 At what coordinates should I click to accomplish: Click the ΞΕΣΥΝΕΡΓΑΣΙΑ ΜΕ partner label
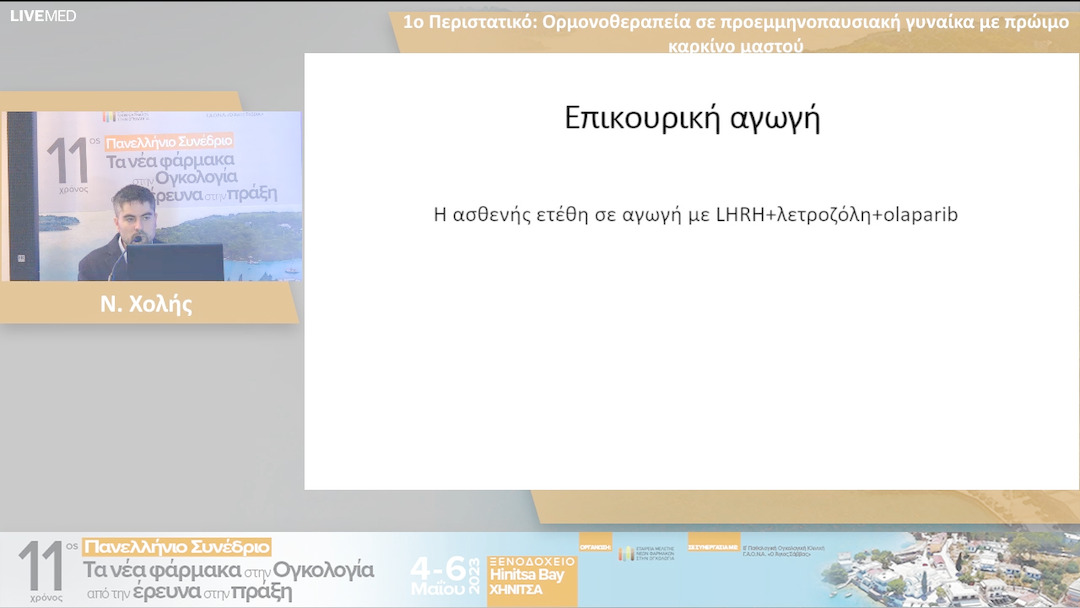711,549
